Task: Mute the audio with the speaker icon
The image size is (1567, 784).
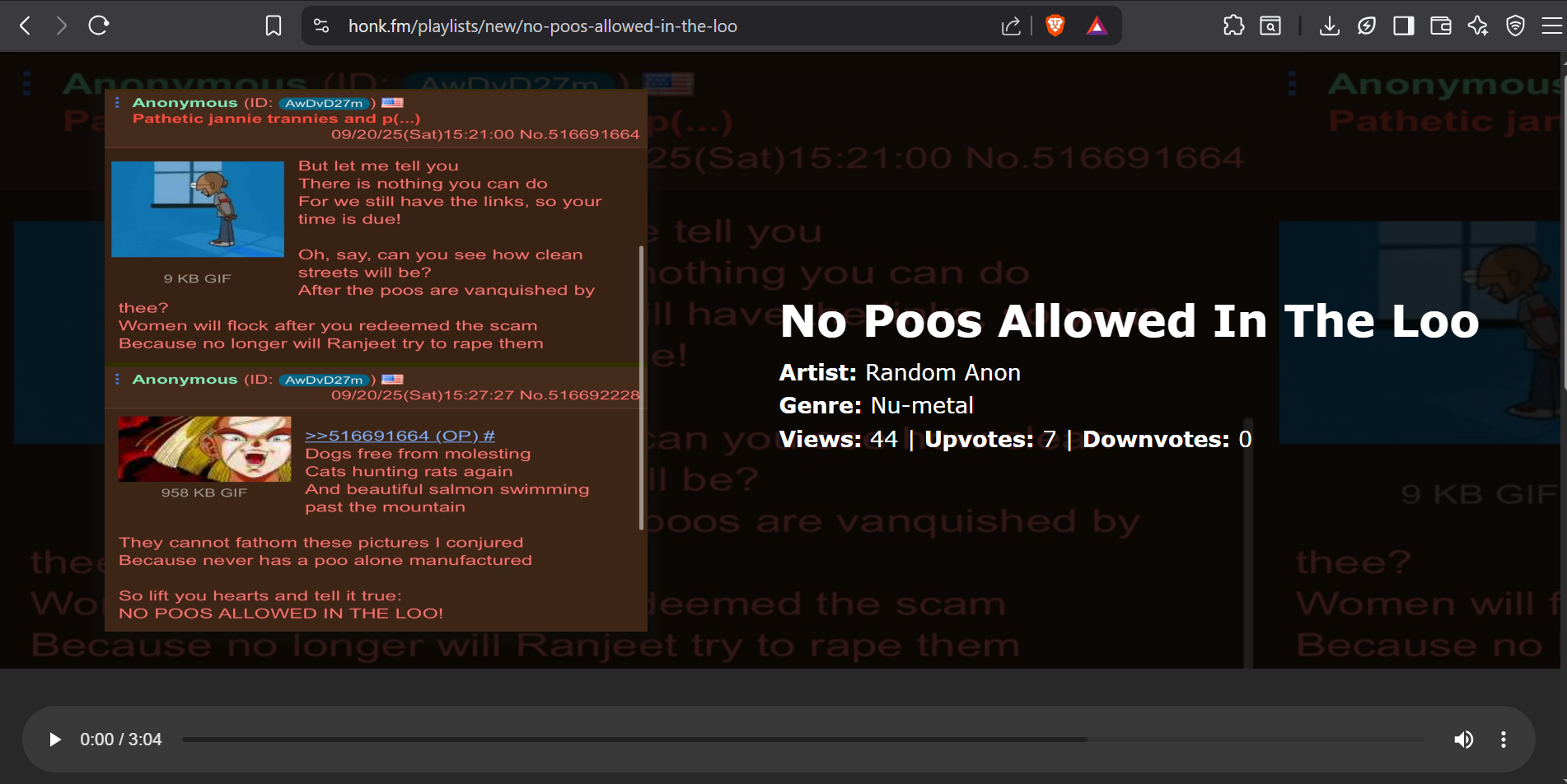Action: click(x=1464, y=740)
